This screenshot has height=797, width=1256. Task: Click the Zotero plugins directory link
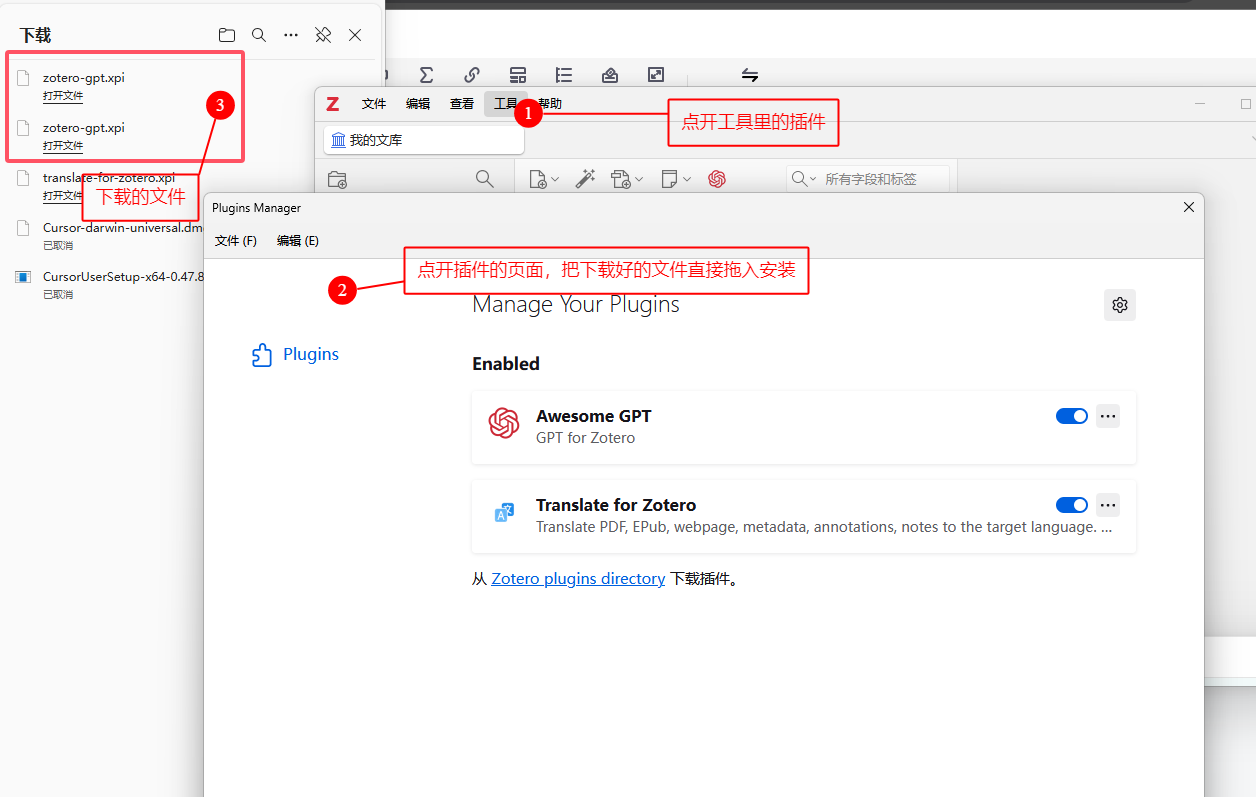coord(578,578)
